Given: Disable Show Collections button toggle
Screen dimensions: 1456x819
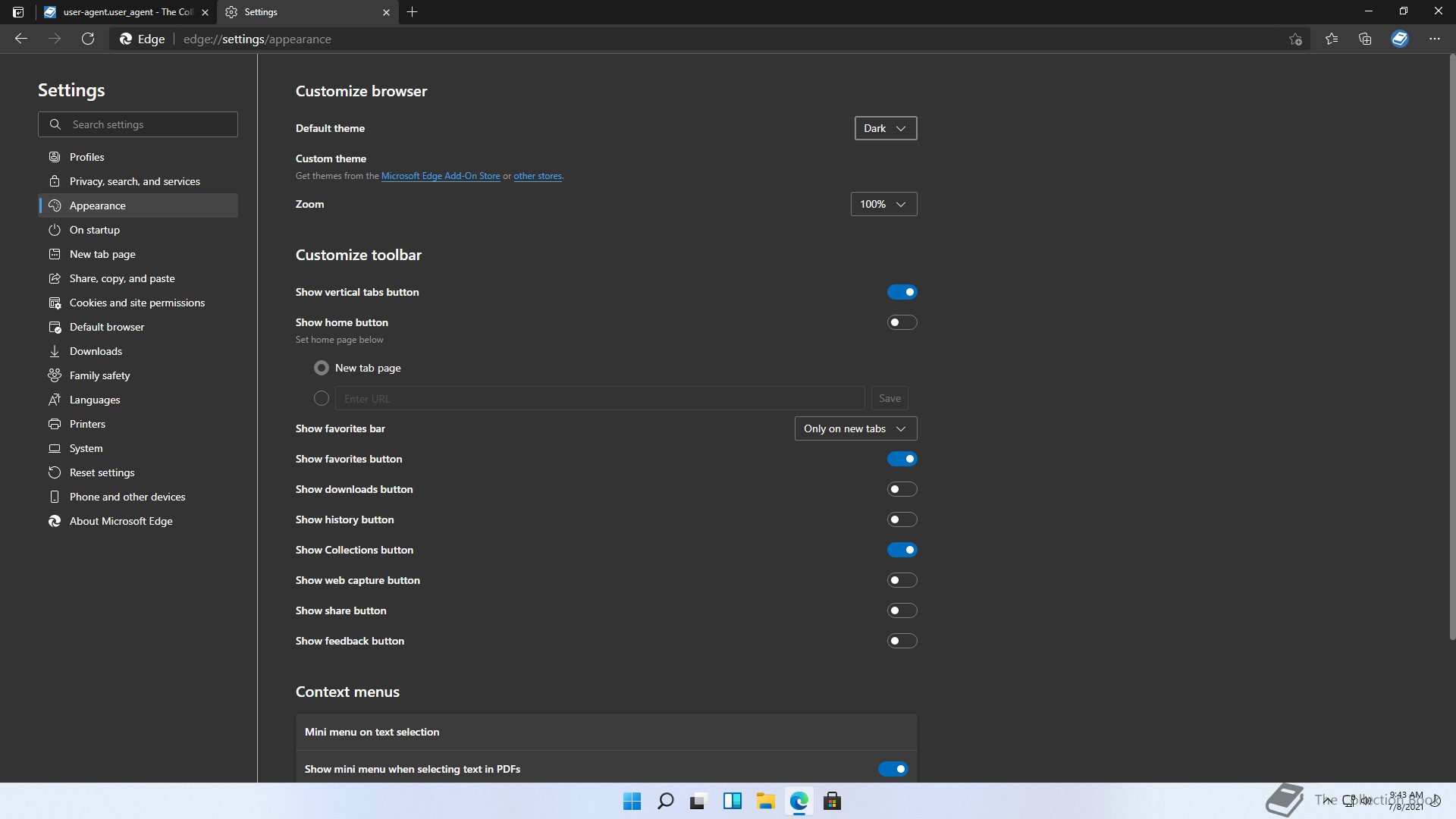Looking at the screenshot, I should coord(902,550).
